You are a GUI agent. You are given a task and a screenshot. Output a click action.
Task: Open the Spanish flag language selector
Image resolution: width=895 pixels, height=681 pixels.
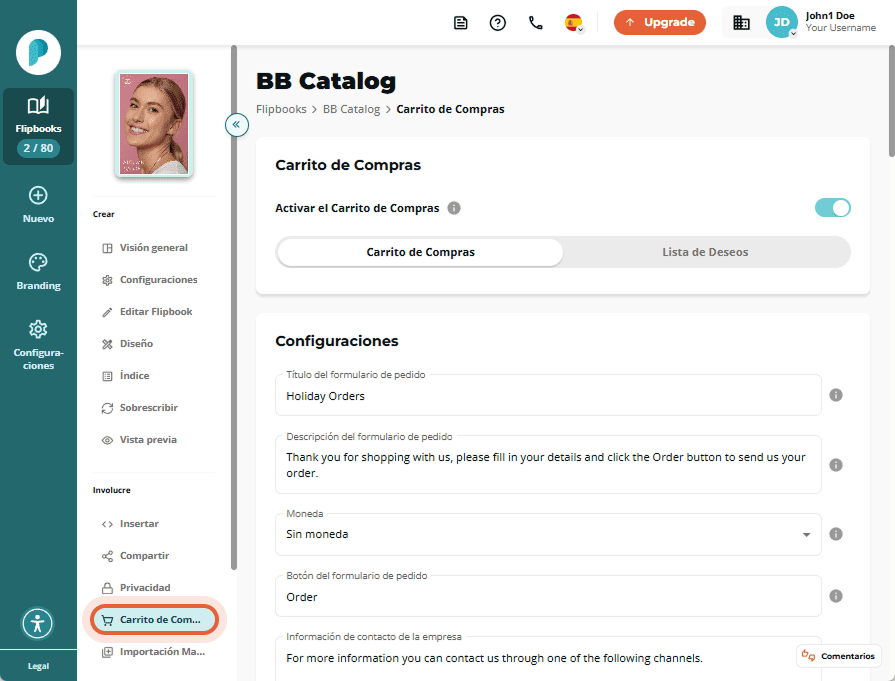click(x=574, y=23)
